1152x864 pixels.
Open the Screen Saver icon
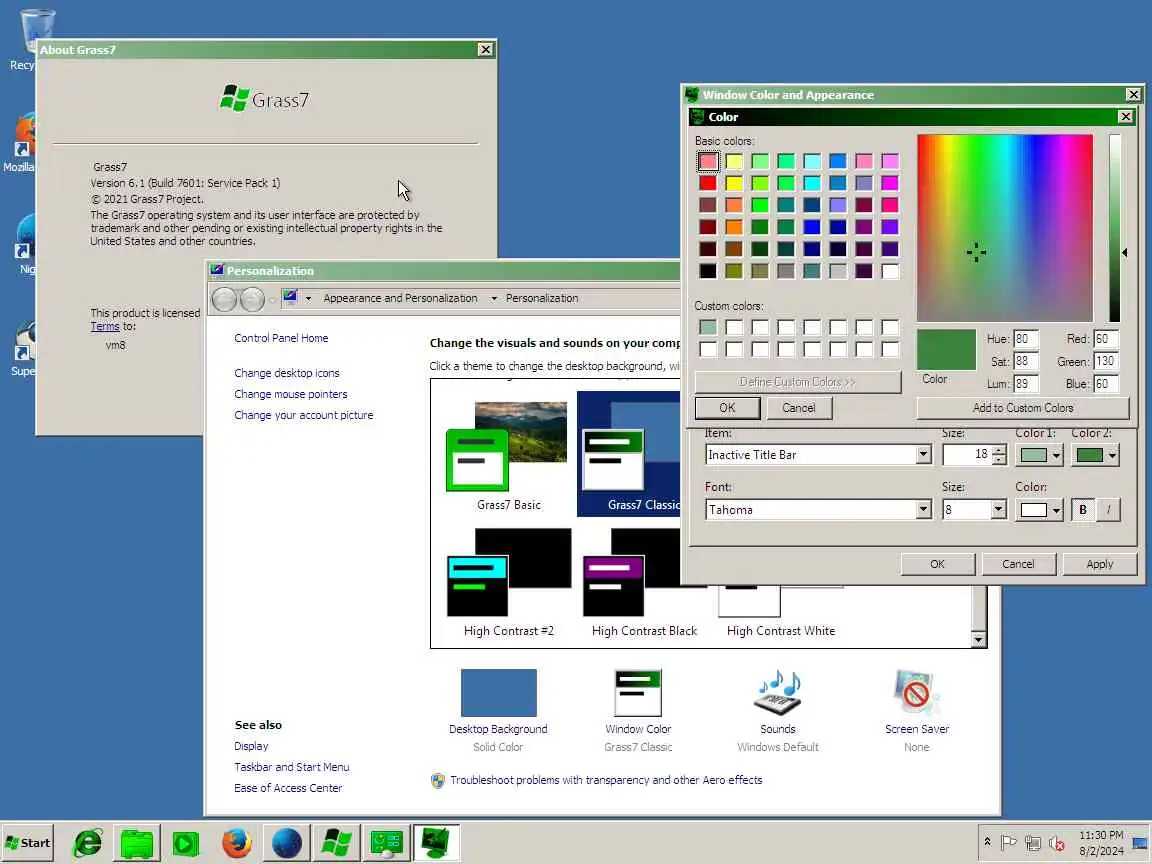click(x=916, y=693)
